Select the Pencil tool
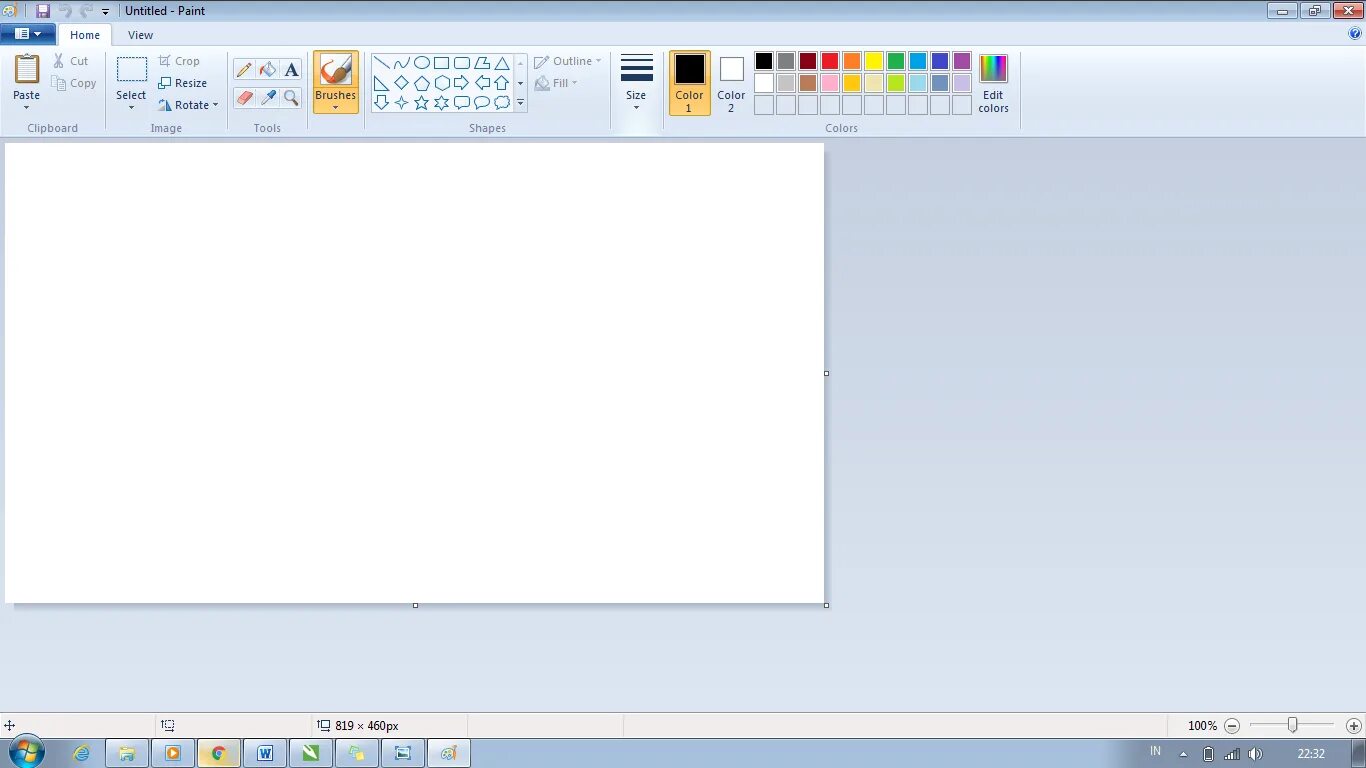Image resolution: width=1366 pixels, height=768 pixels. [x=244, y=70]
